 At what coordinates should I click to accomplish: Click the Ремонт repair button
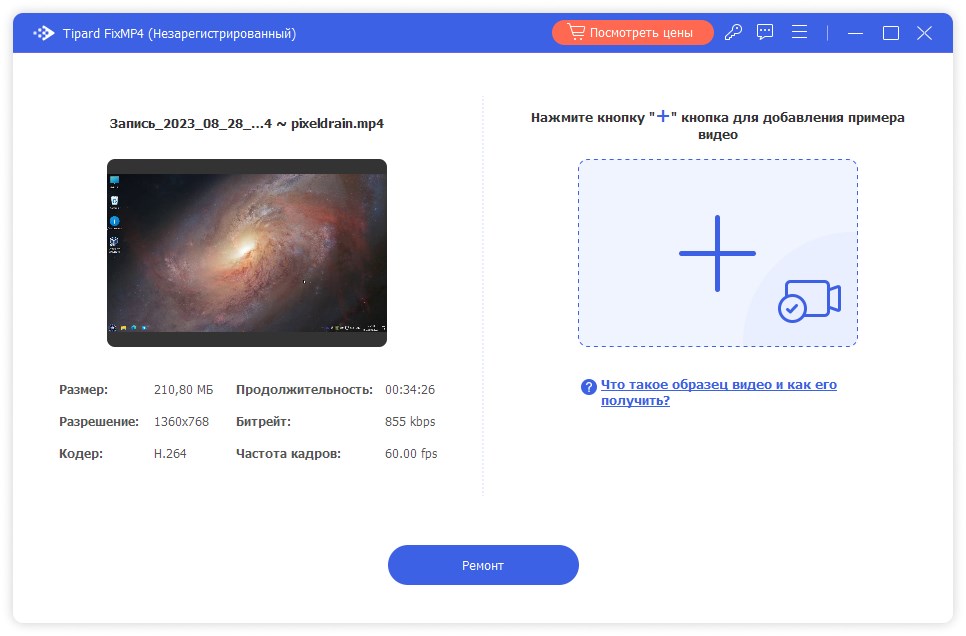(x=483, y=565)
